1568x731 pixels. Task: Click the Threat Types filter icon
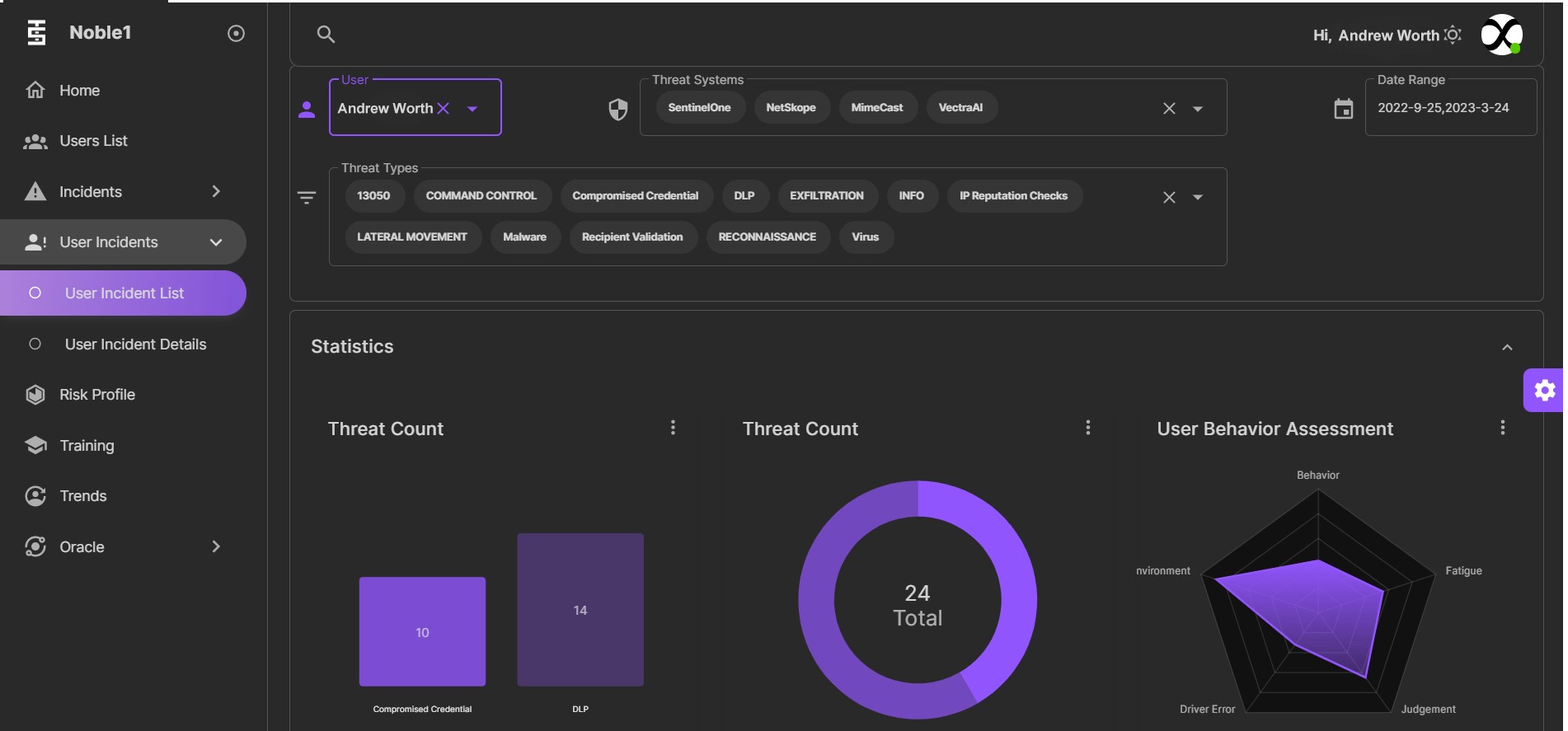[x=307, y=198]
